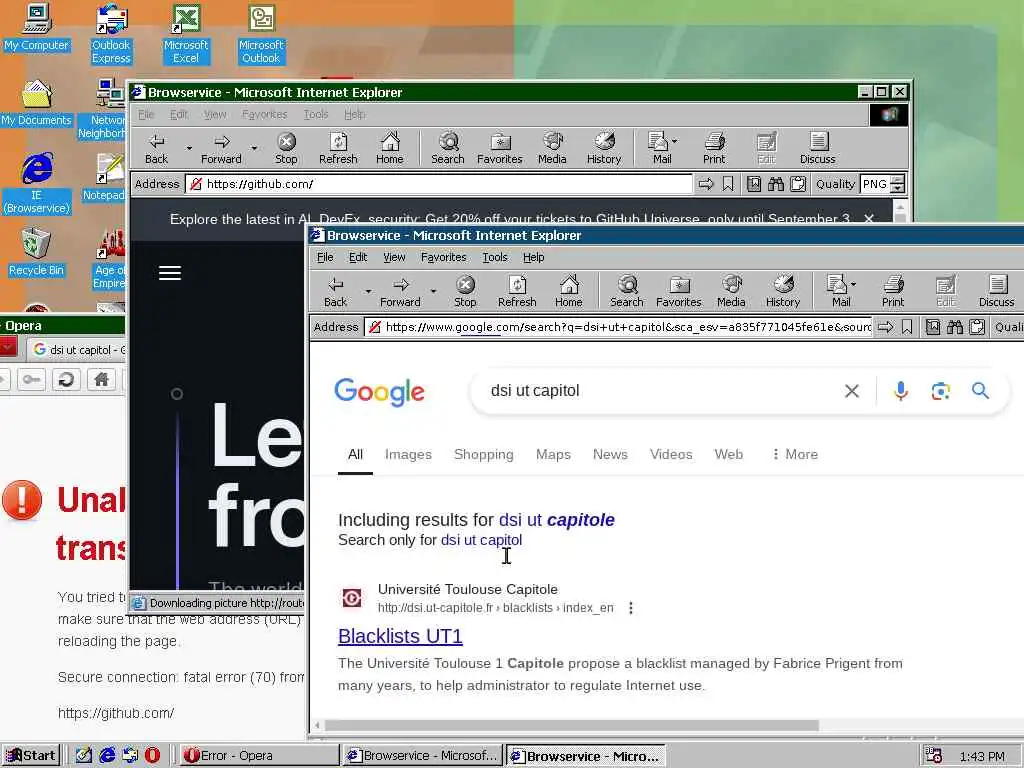Select the Recycle Bin desktop icon
This screenshot has height=768, width=1024.
click(36, 251)
